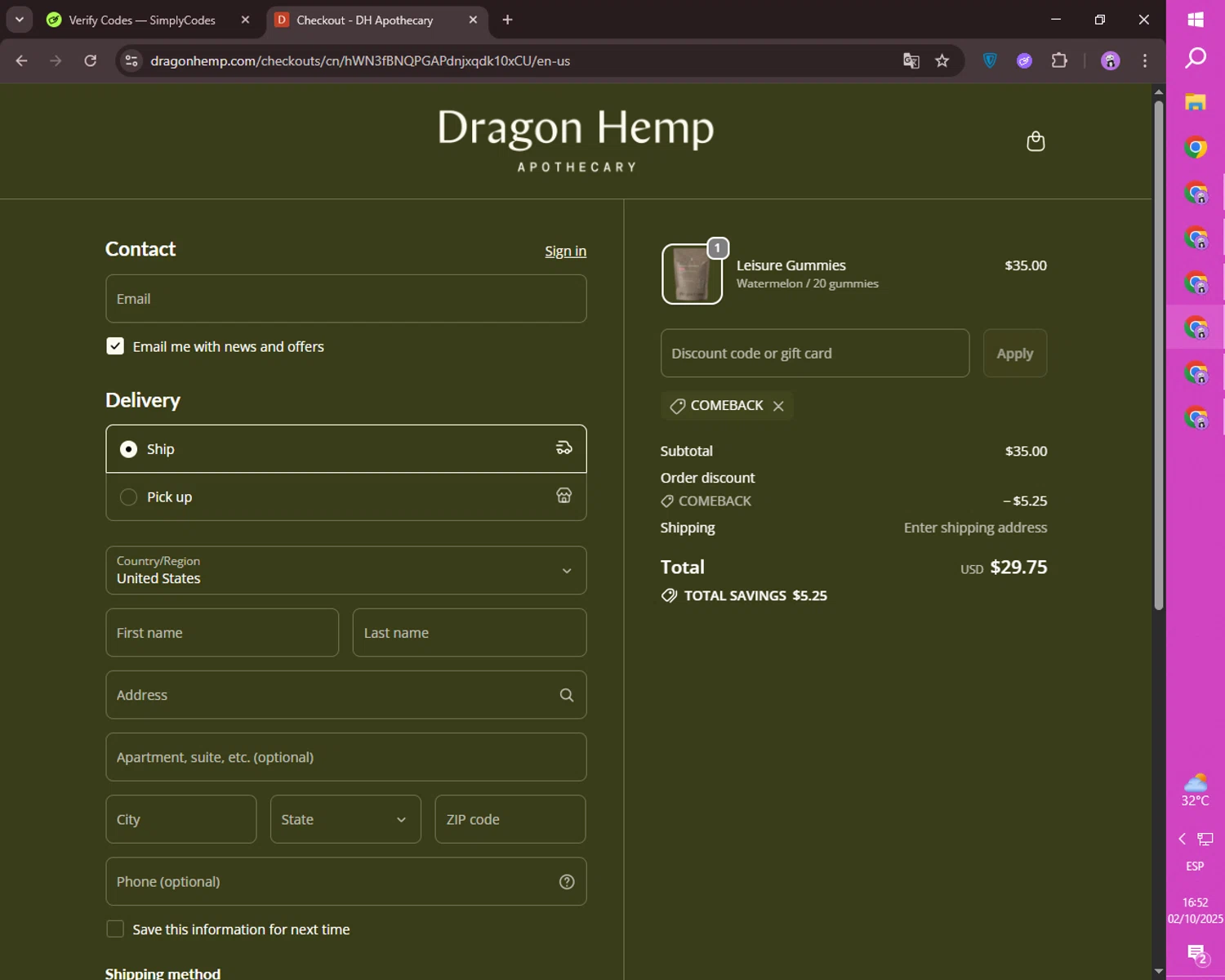
Task: Click the Leisure Gummies product thumbnail
Action: (x=692, y=274)
